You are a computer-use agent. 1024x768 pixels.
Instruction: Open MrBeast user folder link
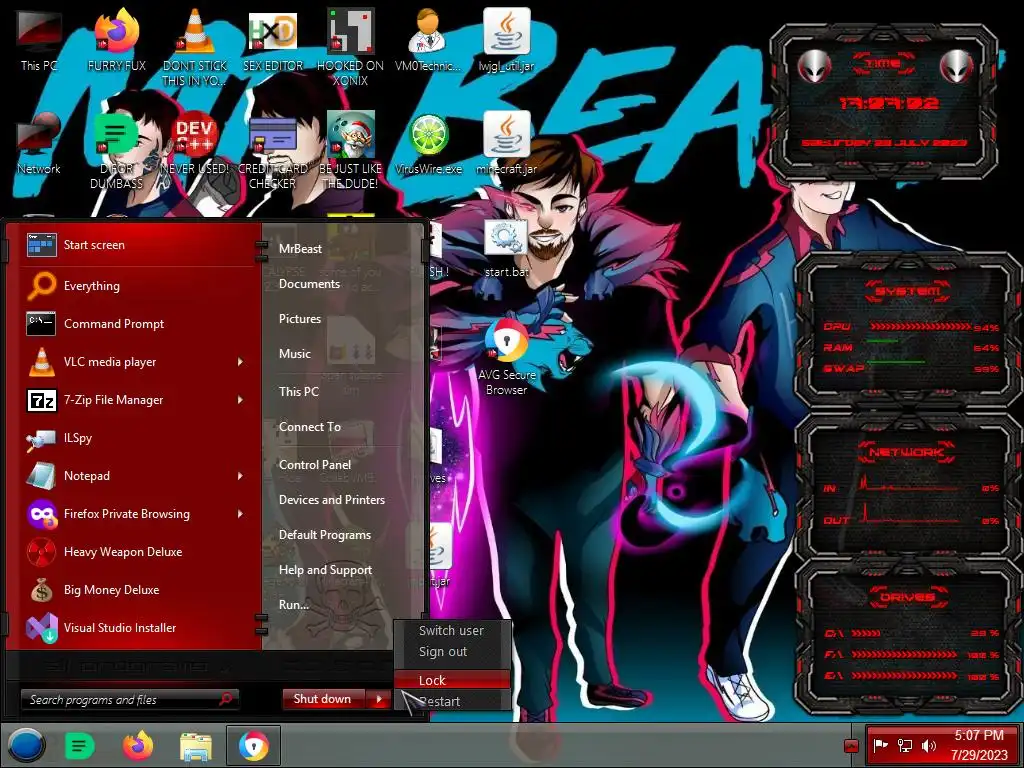(x=300, y=249)
